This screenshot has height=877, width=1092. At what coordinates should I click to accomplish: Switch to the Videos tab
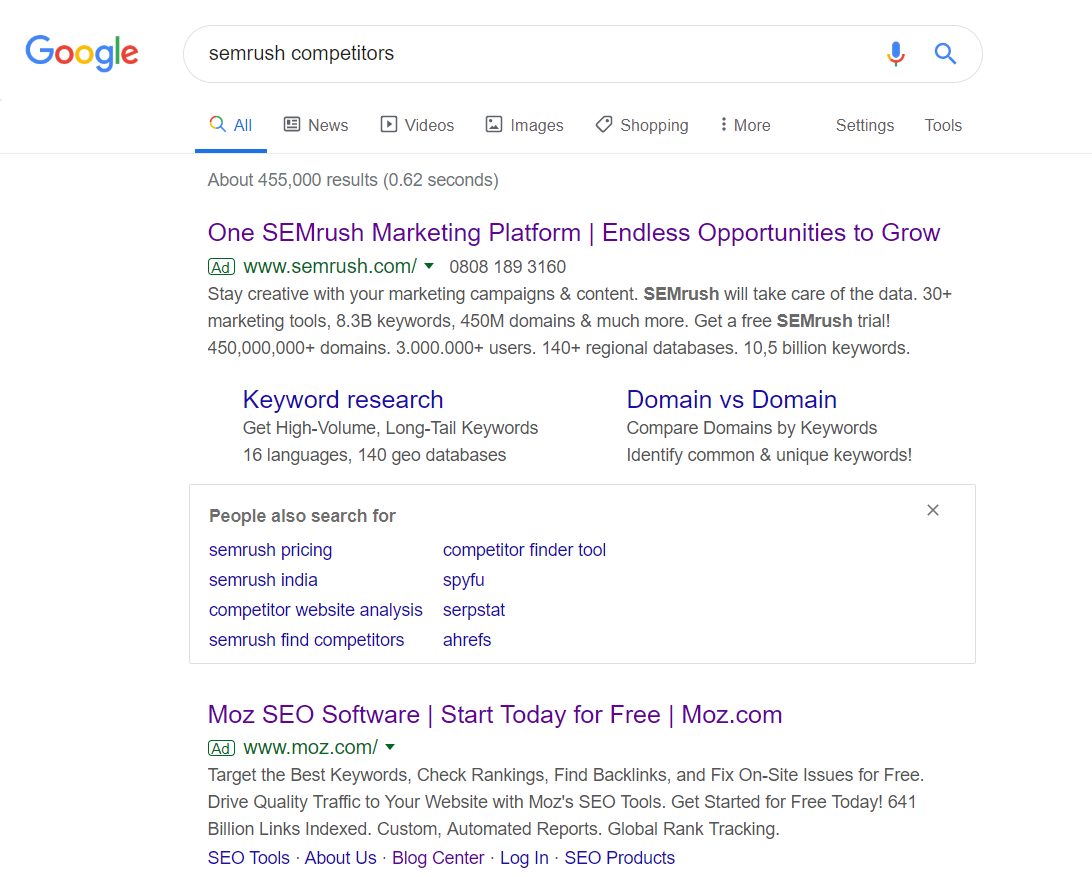[x=417, y=125]
